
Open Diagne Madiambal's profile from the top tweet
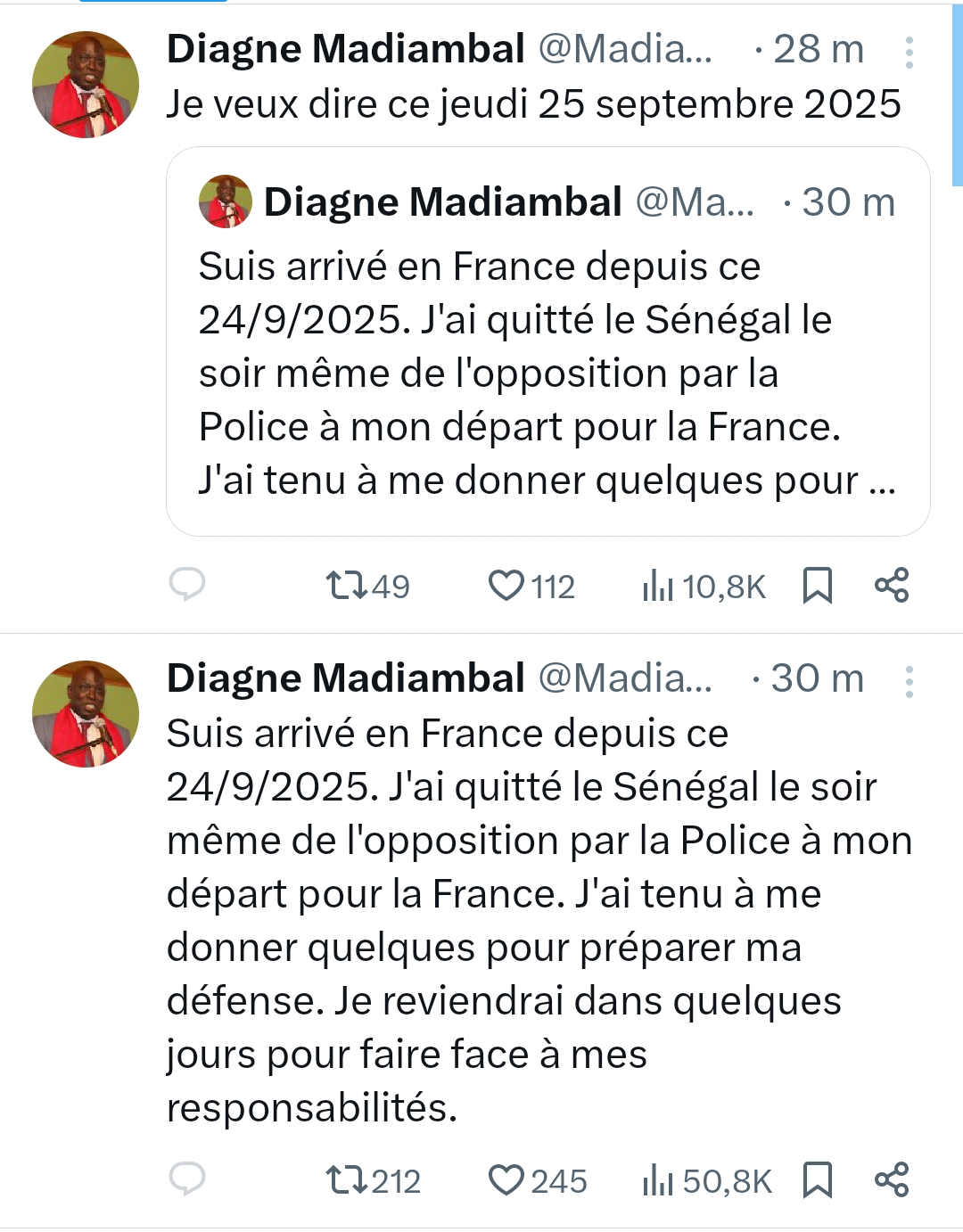(343, 47)
